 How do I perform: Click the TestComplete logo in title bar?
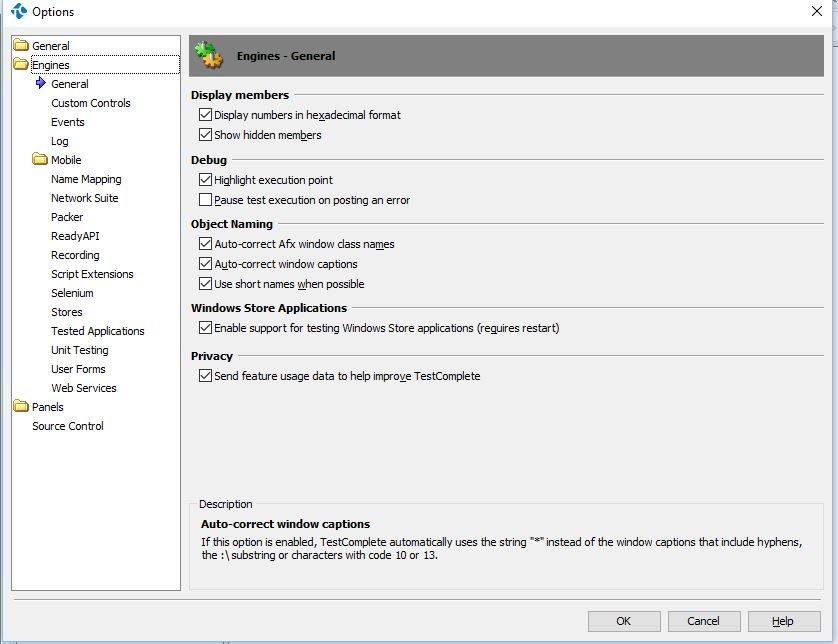[18, 12]
